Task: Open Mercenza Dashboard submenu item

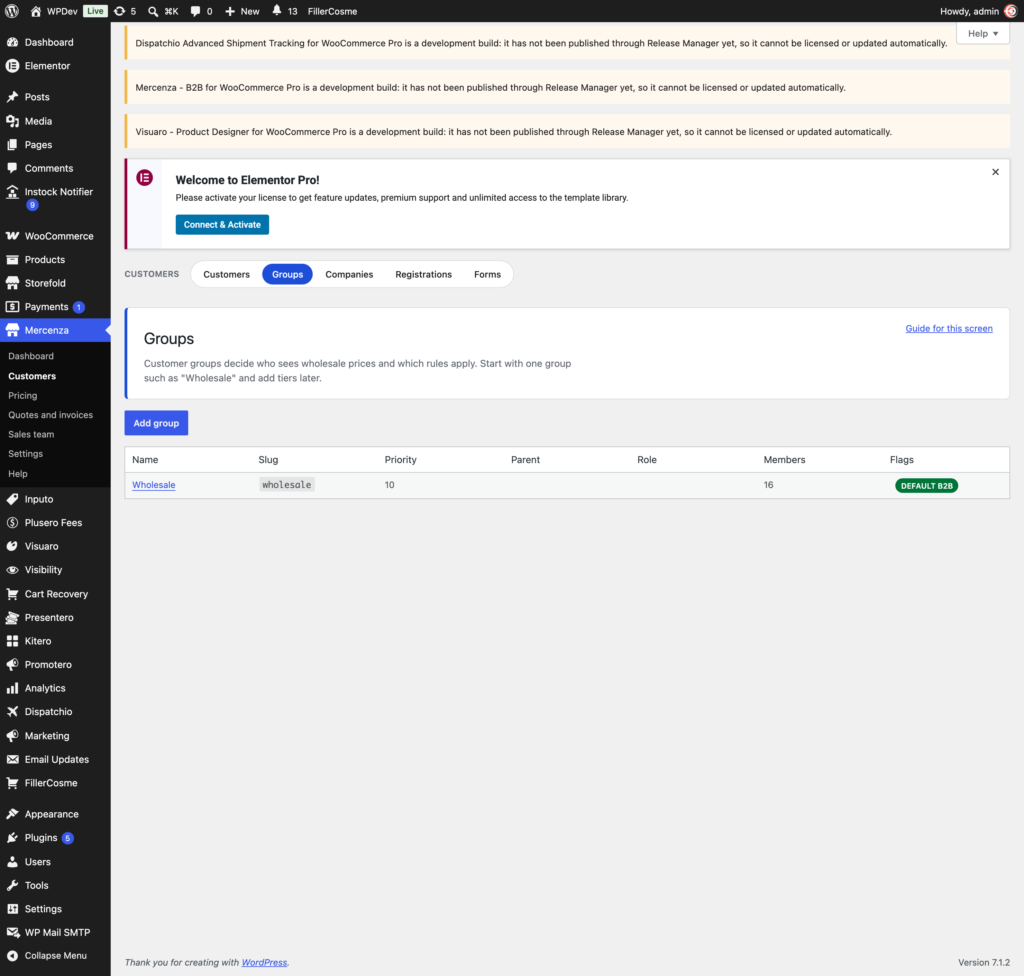Action: [x=31, y=356]
